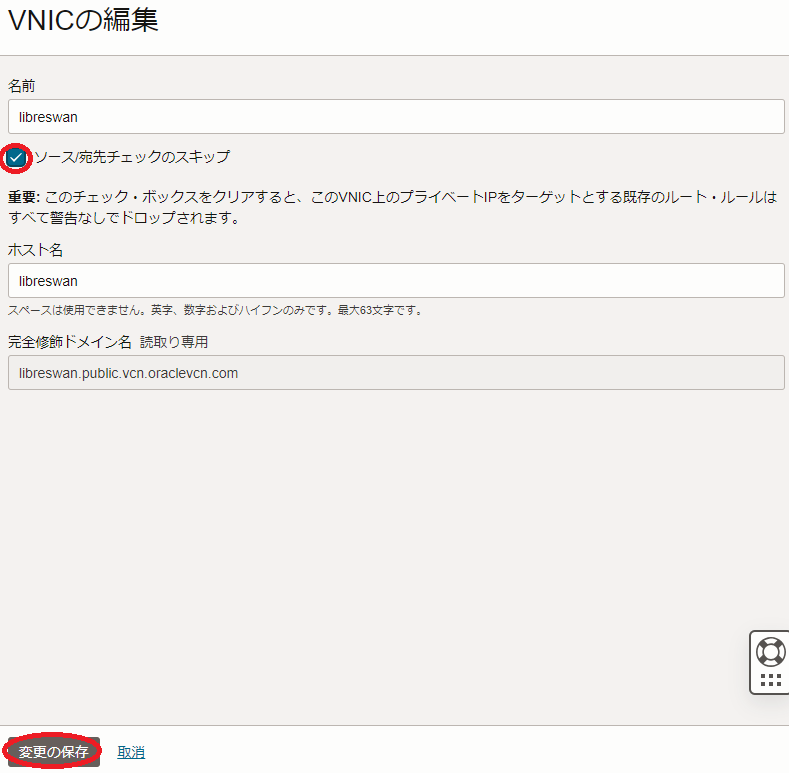Click the ソース/宛先チェックのスキップ label text
Screen dimensions: 789x773
(132, 157)
